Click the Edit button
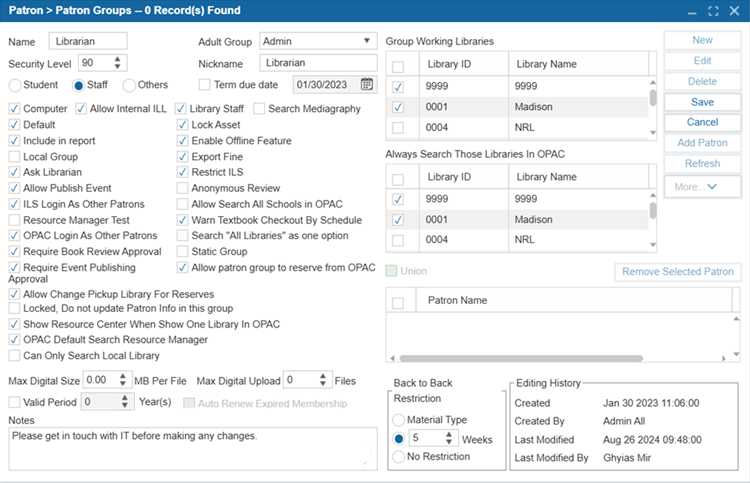 (x=702, y=61)
